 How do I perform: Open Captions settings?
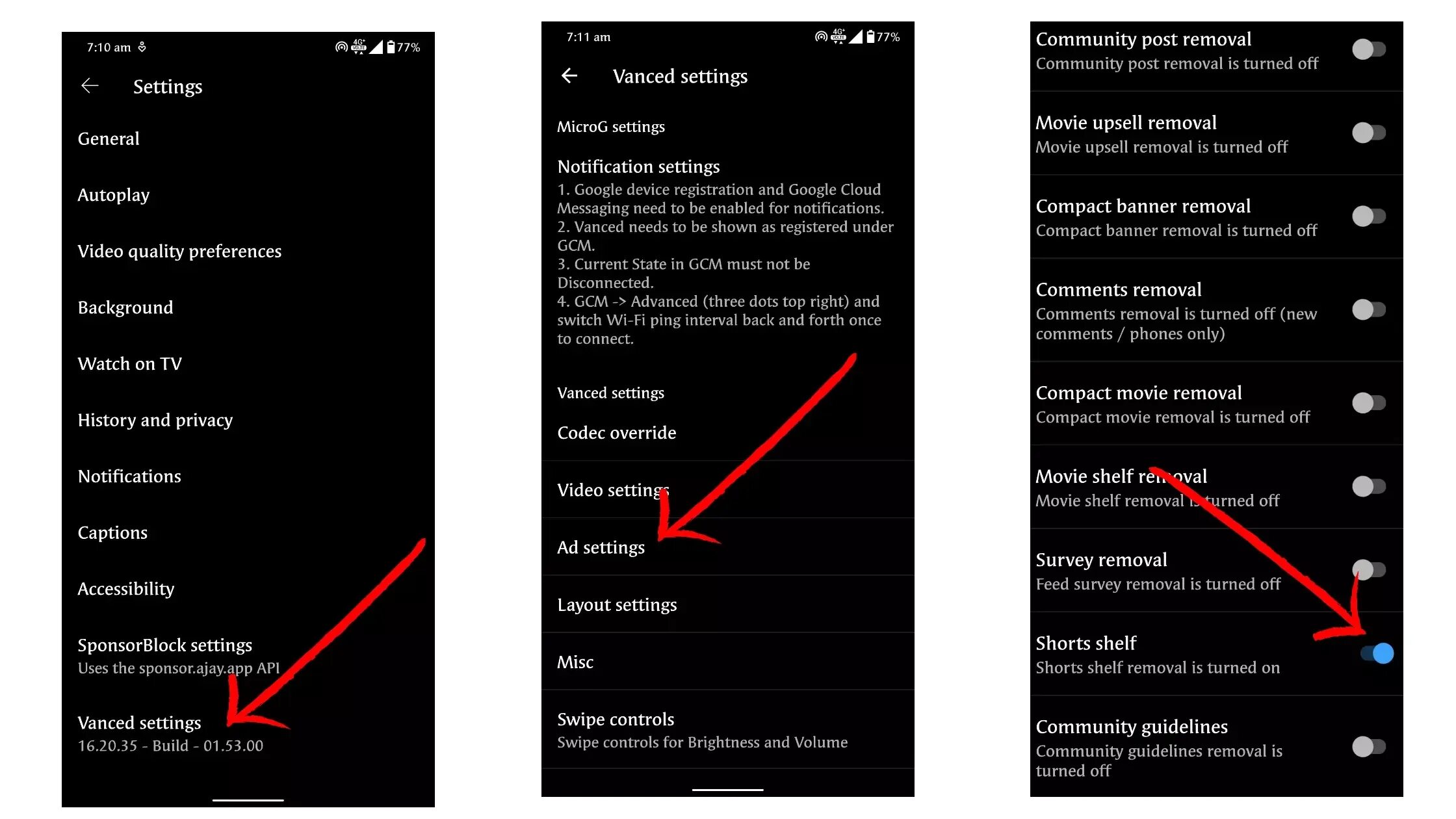point(113,532)
